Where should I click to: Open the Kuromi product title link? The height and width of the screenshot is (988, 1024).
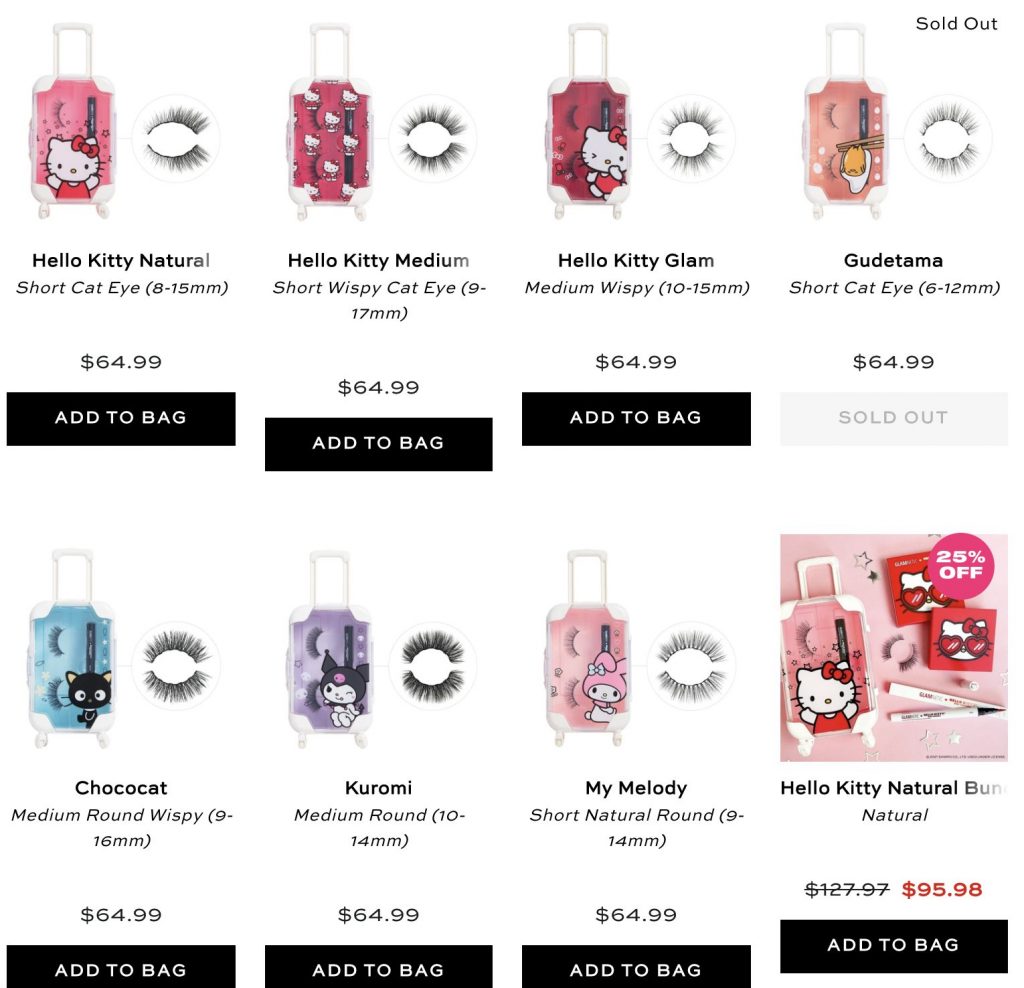tap(379, 788)
